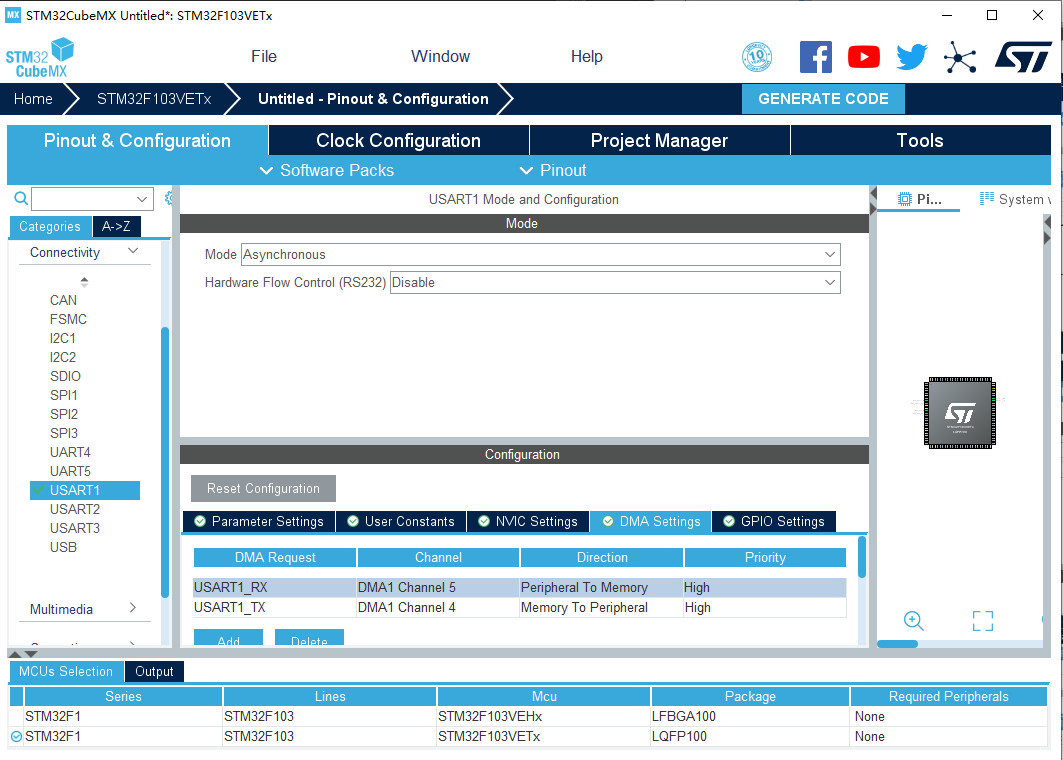Click the selected MCU check icon on the STM32F103VETx row
The height and width of the screenshot is (760, 1063).
[16, 736]
